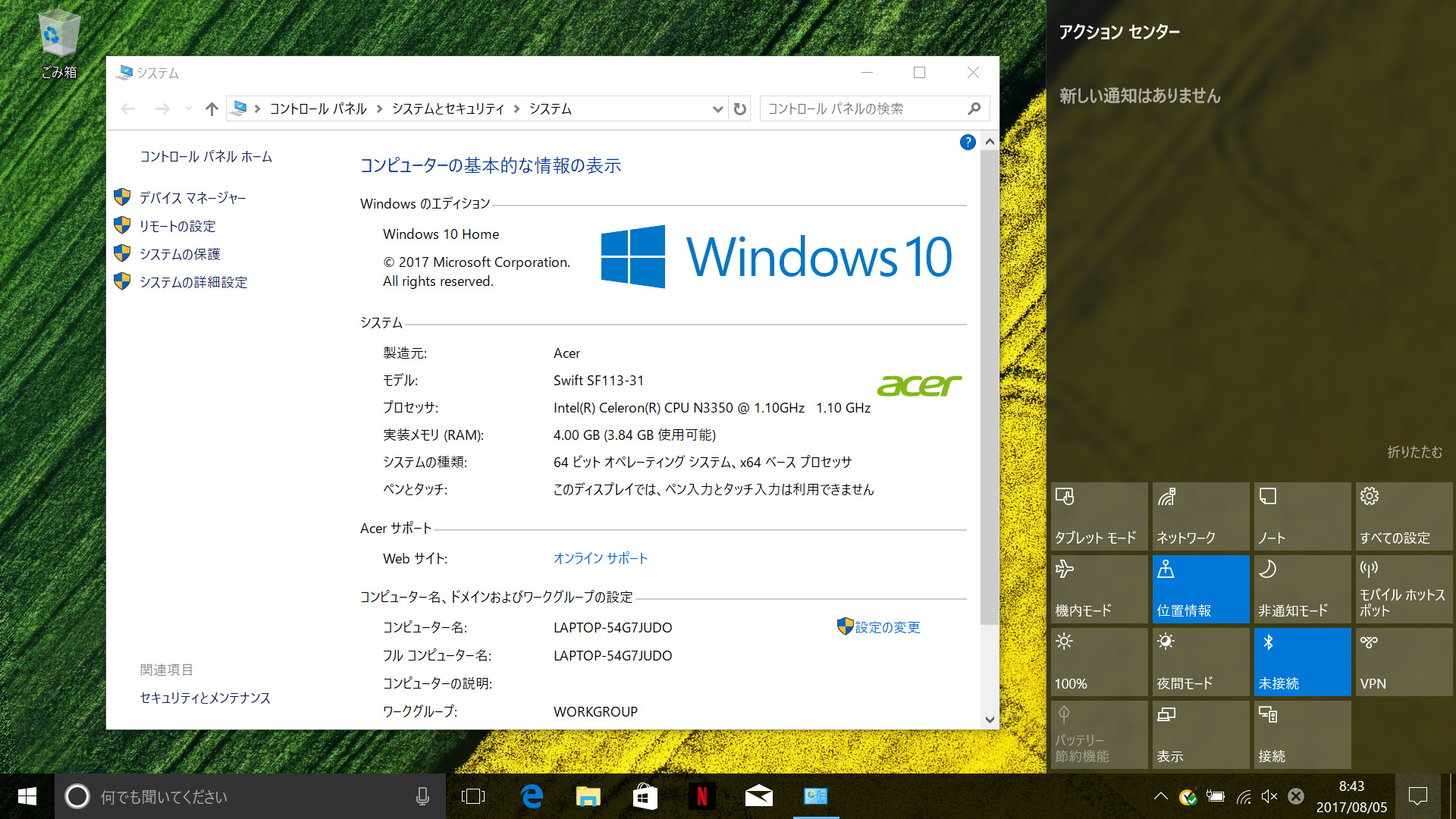Open the オンライン サポート link

click(601, 558)
